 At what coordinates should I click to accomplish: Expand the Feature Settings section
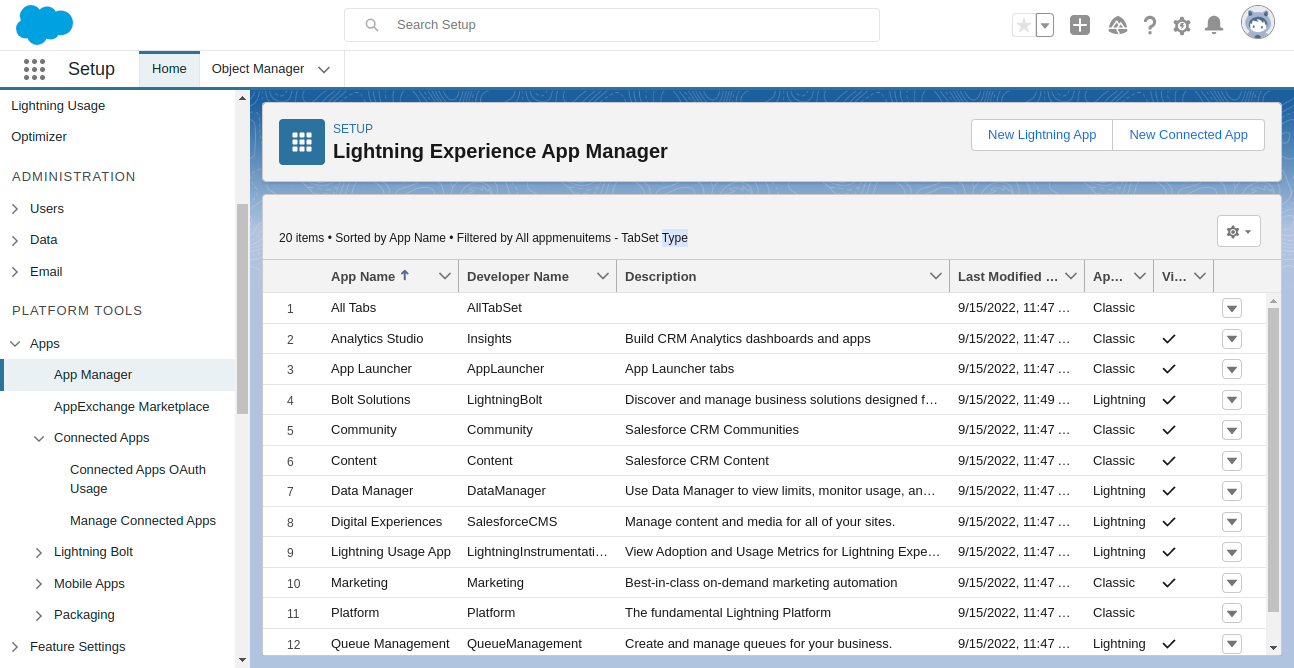tap(15, 647)
